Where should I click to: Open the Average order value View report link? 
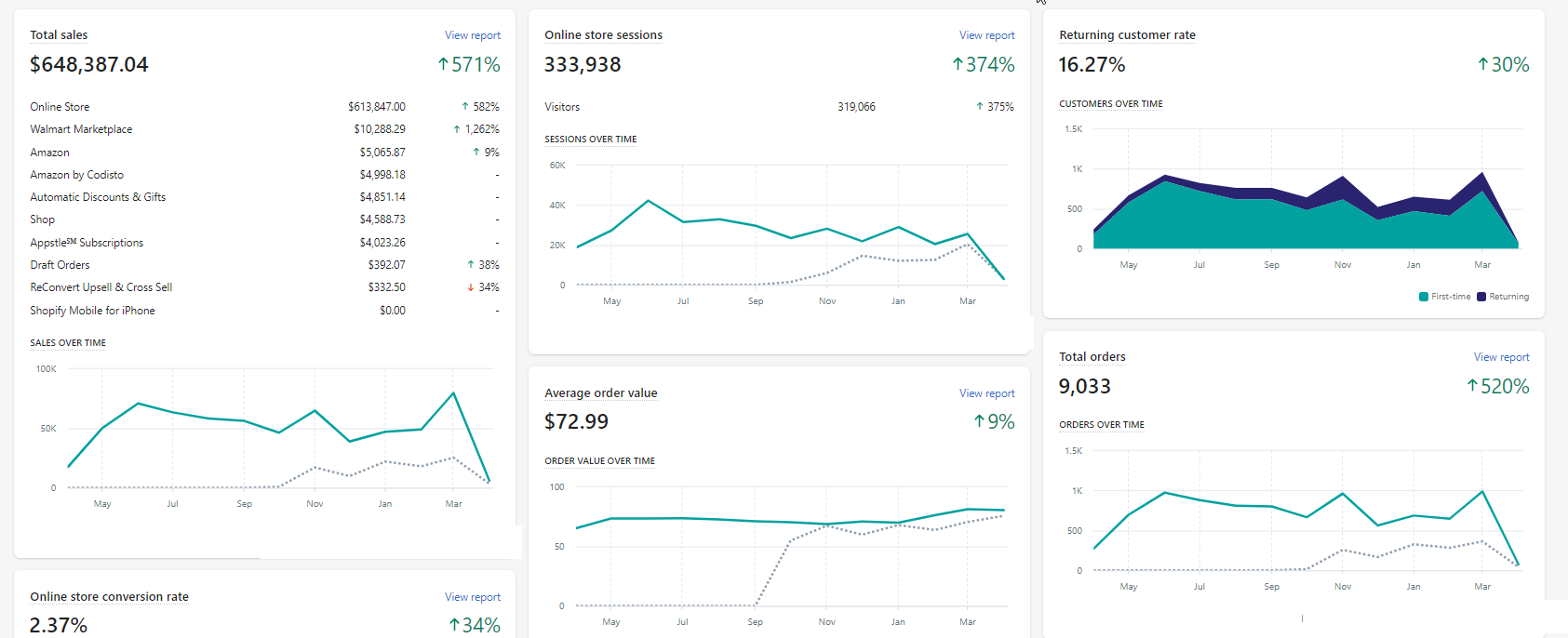coord(986,393)
